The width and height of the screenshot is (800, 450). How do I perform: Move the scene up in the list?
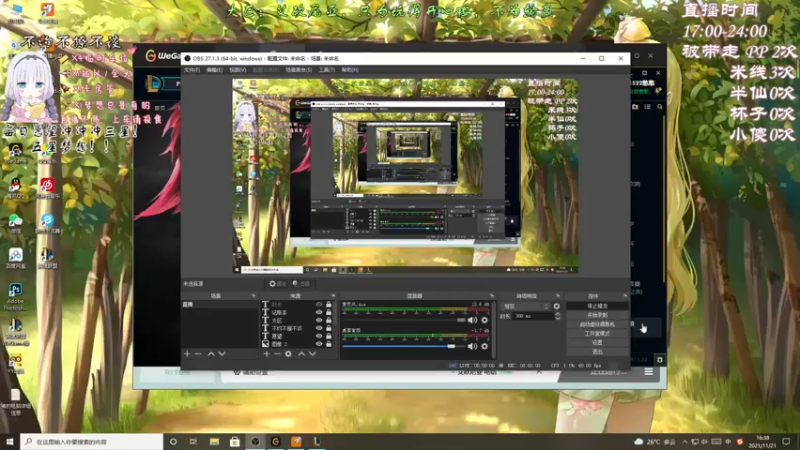pos(211,354)
